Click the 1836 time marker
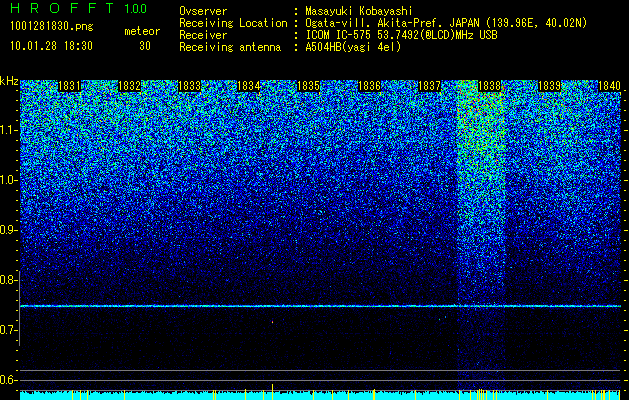This screenshot has height=400, width=629. pyautogui.click(x=369, y=86)
